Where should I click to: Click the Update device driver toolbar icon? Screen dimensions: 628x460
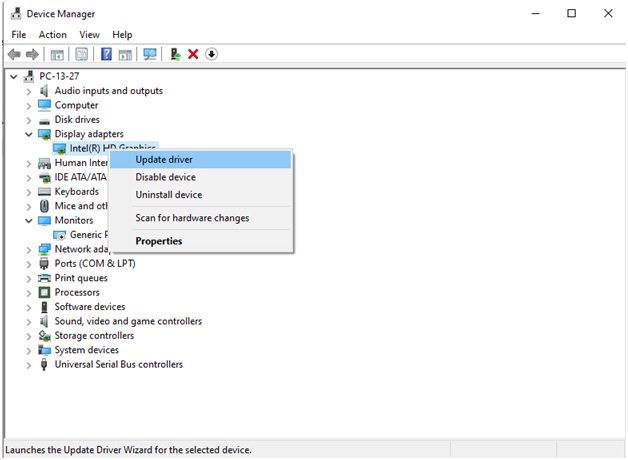[x=175, y=54]
